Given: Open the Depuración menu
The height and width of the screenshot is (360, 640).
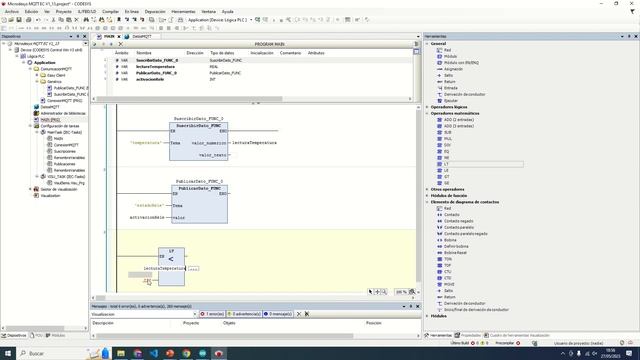Looking at the screenshot, I should pyautogui.click(x=155, y=11).
